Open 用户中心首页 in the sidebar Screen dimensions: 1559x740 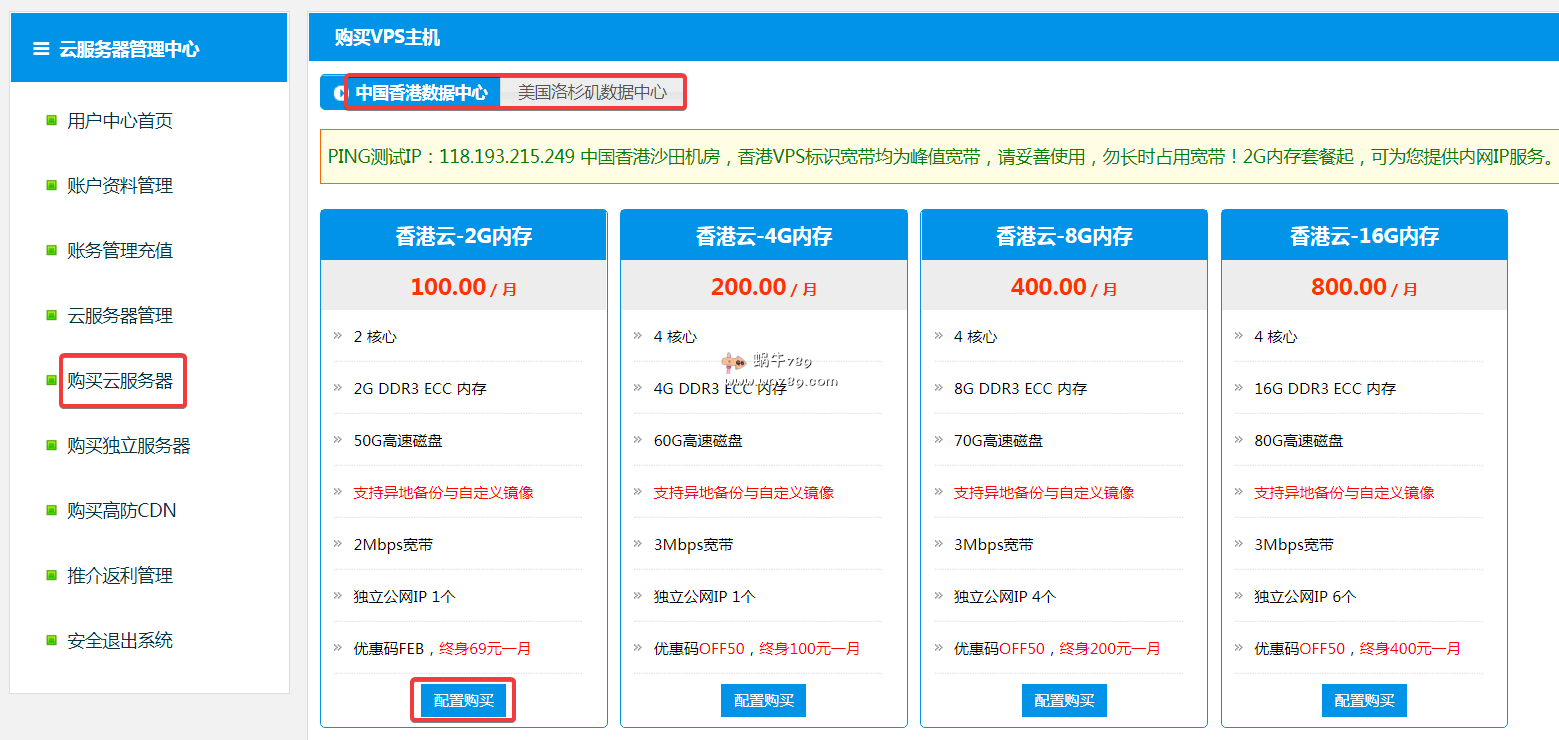click(x=120, y=121)
